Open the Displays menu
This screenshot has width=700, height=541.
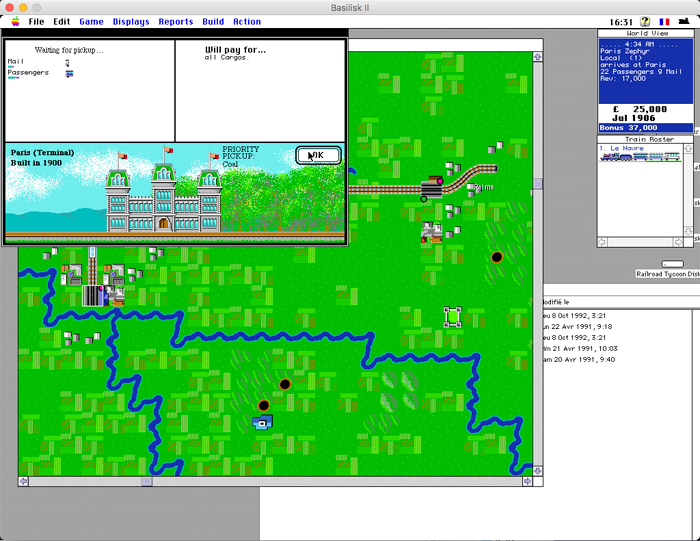(131, 21)
